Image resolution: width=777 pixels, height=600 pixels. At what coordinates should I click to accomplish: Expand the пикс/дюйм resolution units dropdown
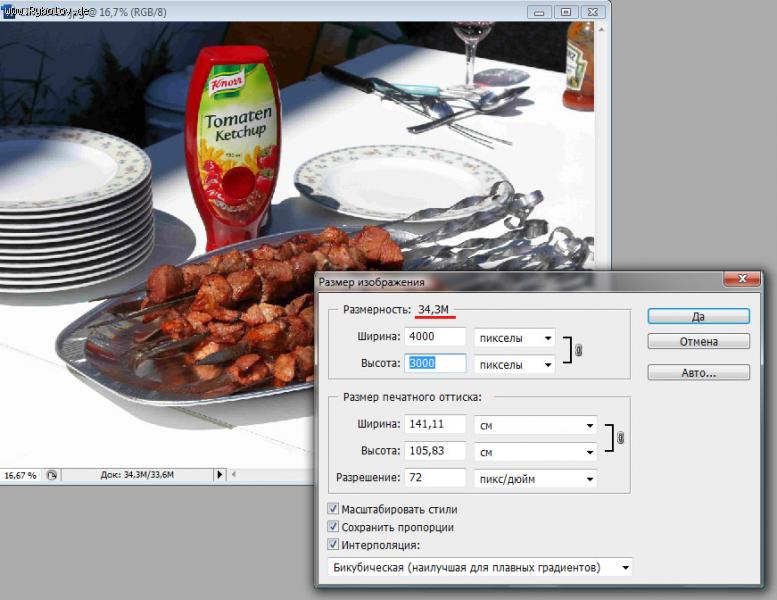coord(535,479)
